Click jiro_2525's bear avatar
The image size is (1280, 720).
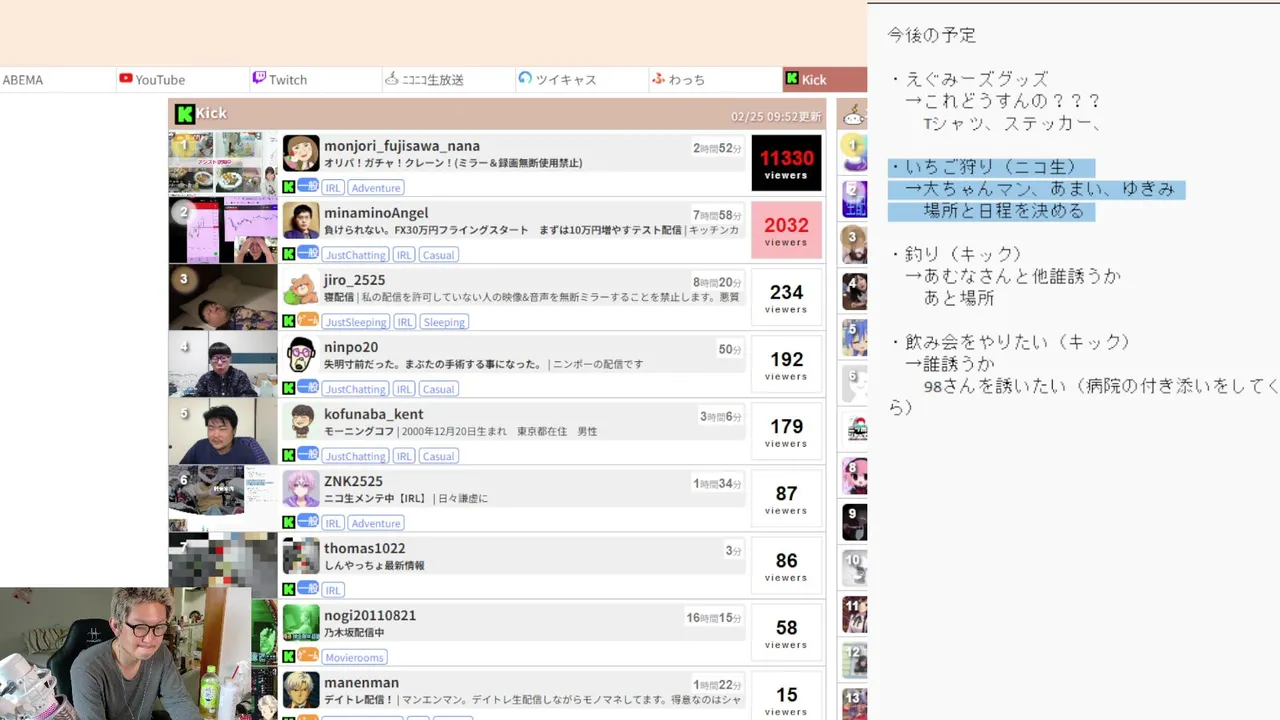click(301, 288)
